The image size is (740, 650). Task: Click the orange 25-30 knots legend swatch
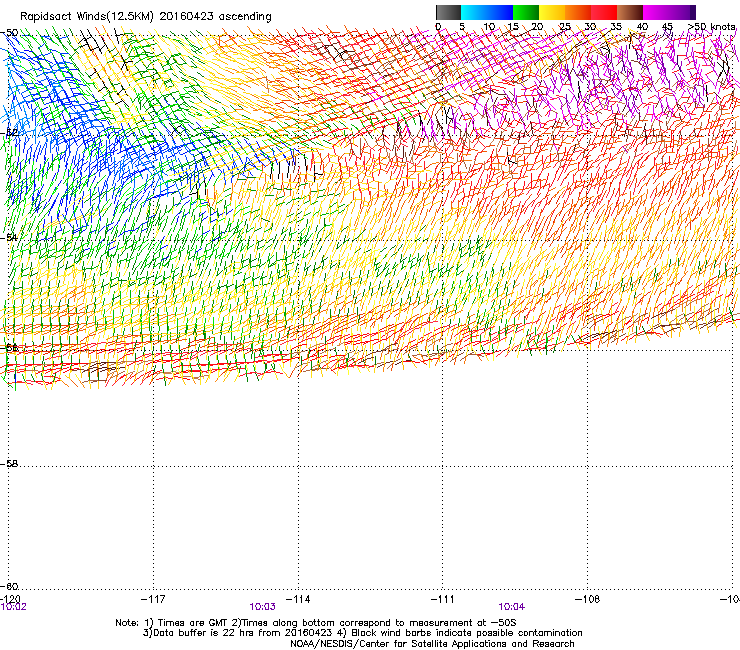[x=578, y=12]
